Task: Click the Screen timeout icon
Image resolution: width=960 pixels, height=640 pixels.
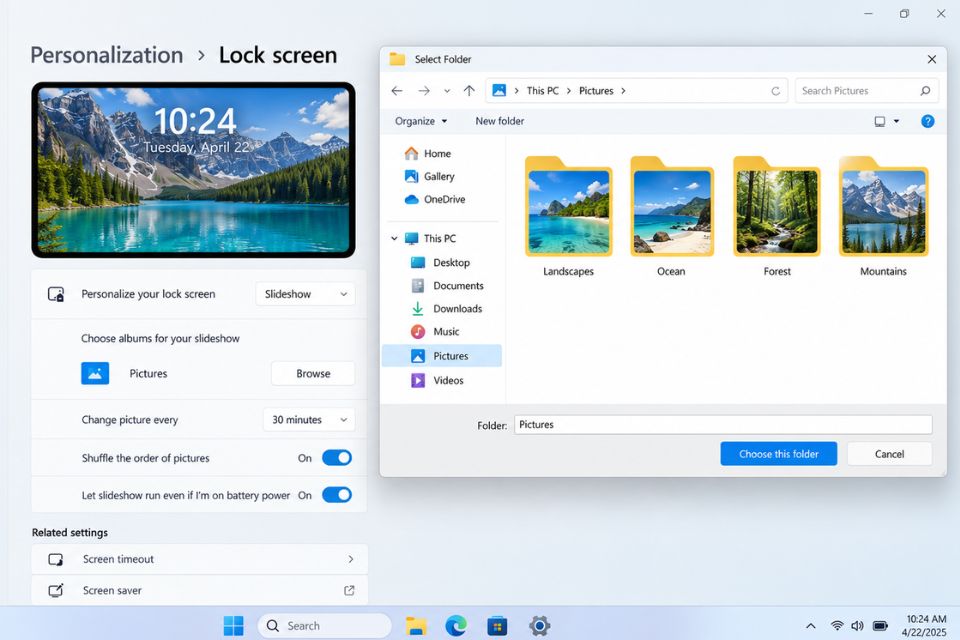Action: [x=56, y=559]
